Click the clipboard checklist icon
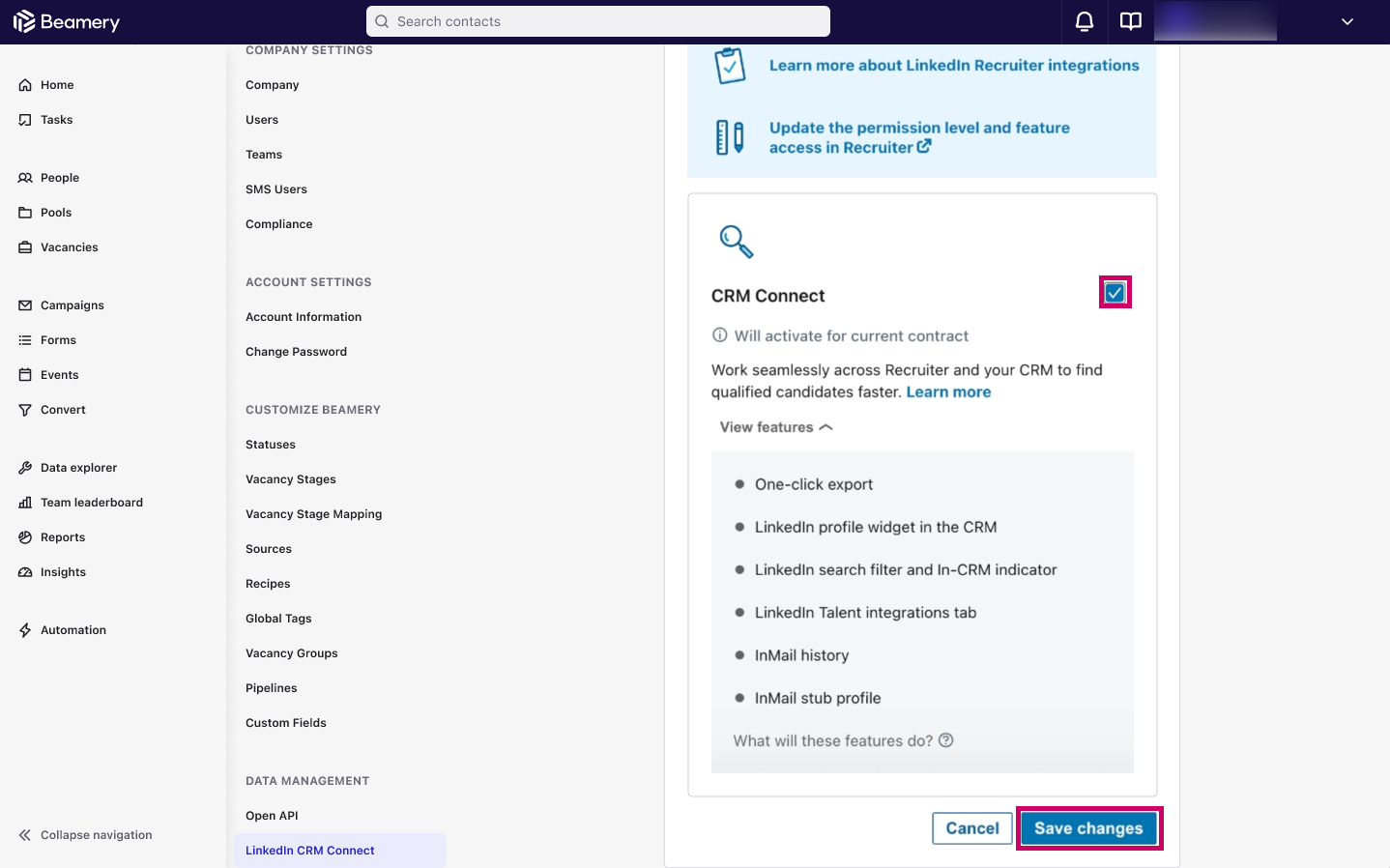This screenshot has width=1390, height=868. tap(730, 66)
